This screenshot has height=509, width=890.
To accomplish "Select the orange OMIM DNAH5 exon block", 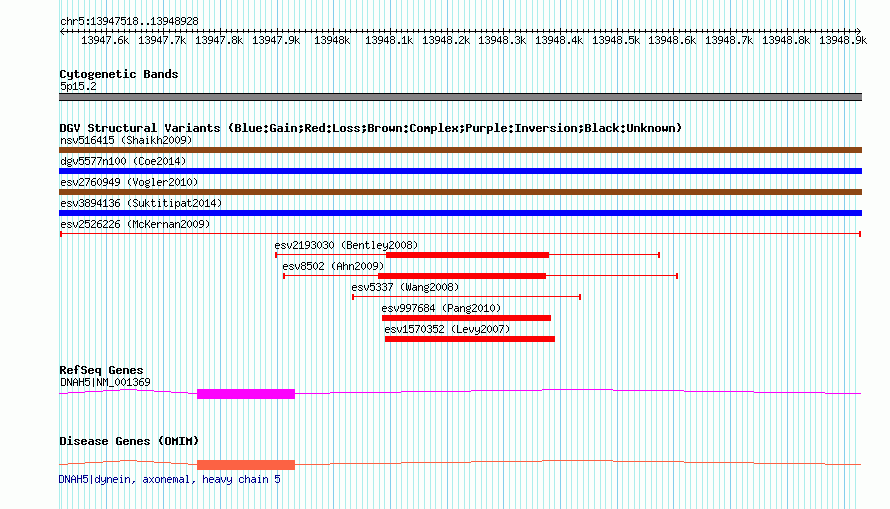I will point(246,465).
